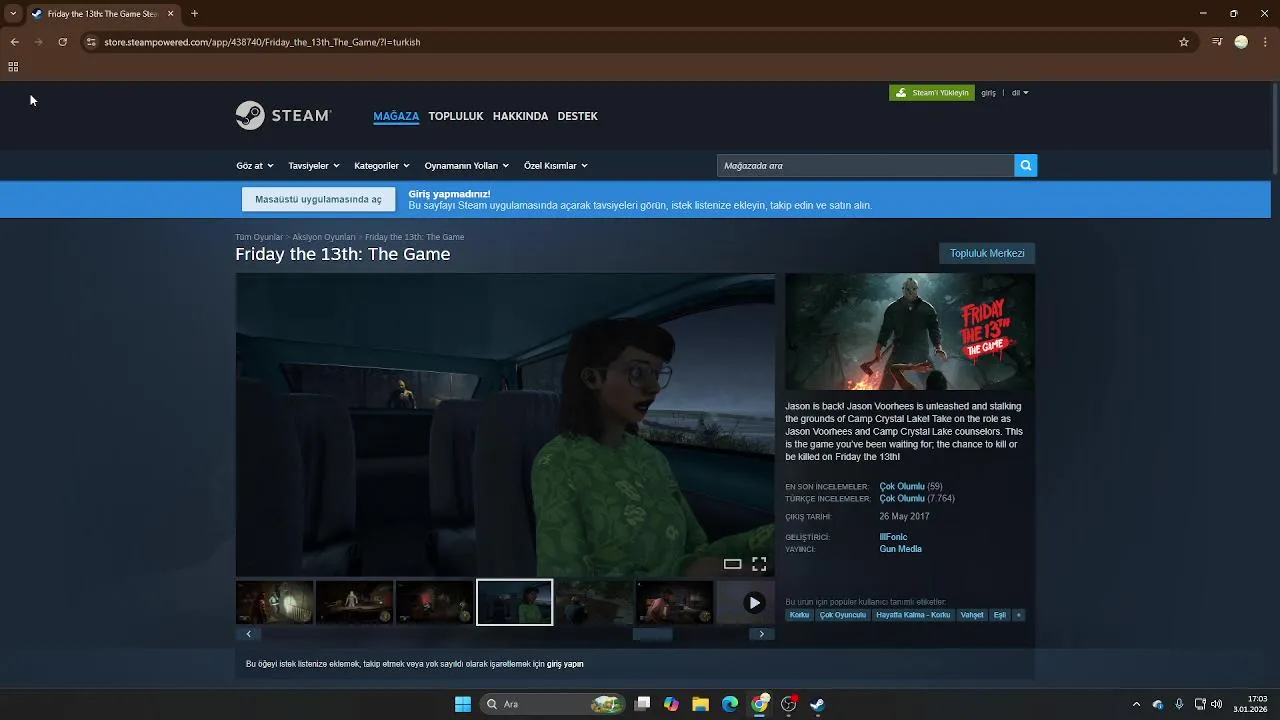This screenshot has height=720, width=1280.
Task: Open the Chrome three-dot menu
Action: point(1265,42)
